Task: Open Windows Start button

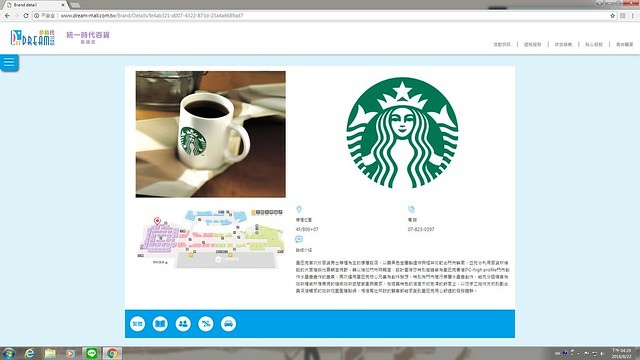Action: pos(8,353)
